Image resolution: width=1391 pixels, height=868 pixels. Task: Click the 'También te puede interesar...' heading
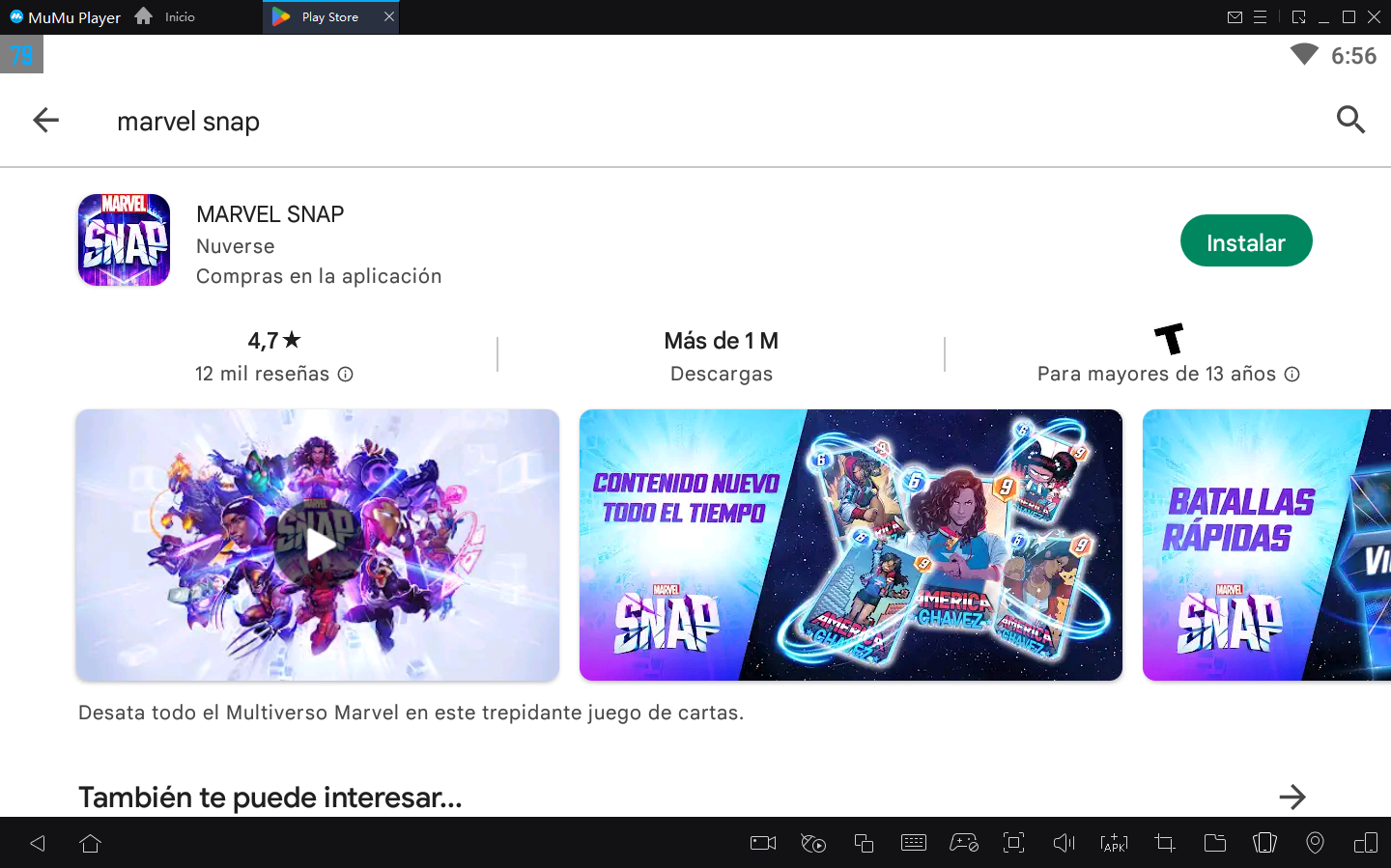click(x=270, y=798)
